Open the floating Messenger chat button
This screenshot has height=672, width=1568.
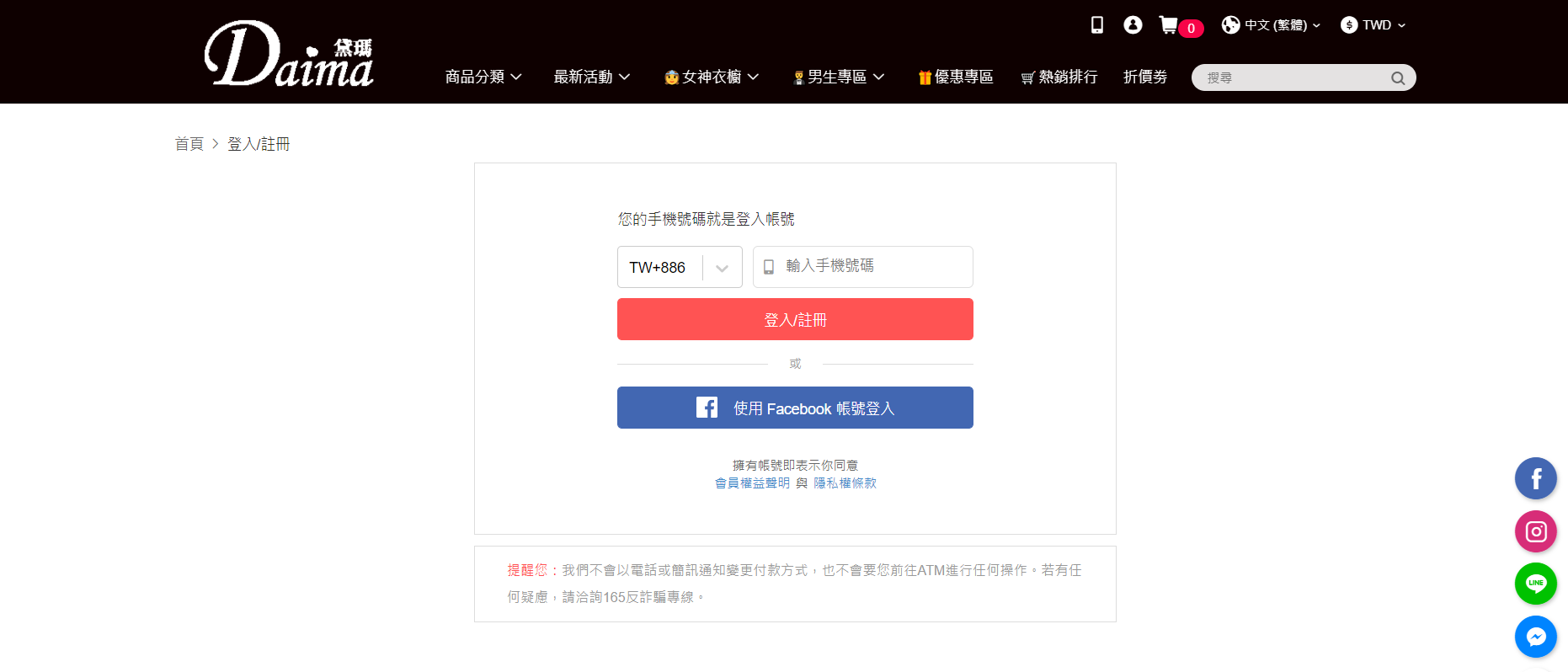point(1536,637)
